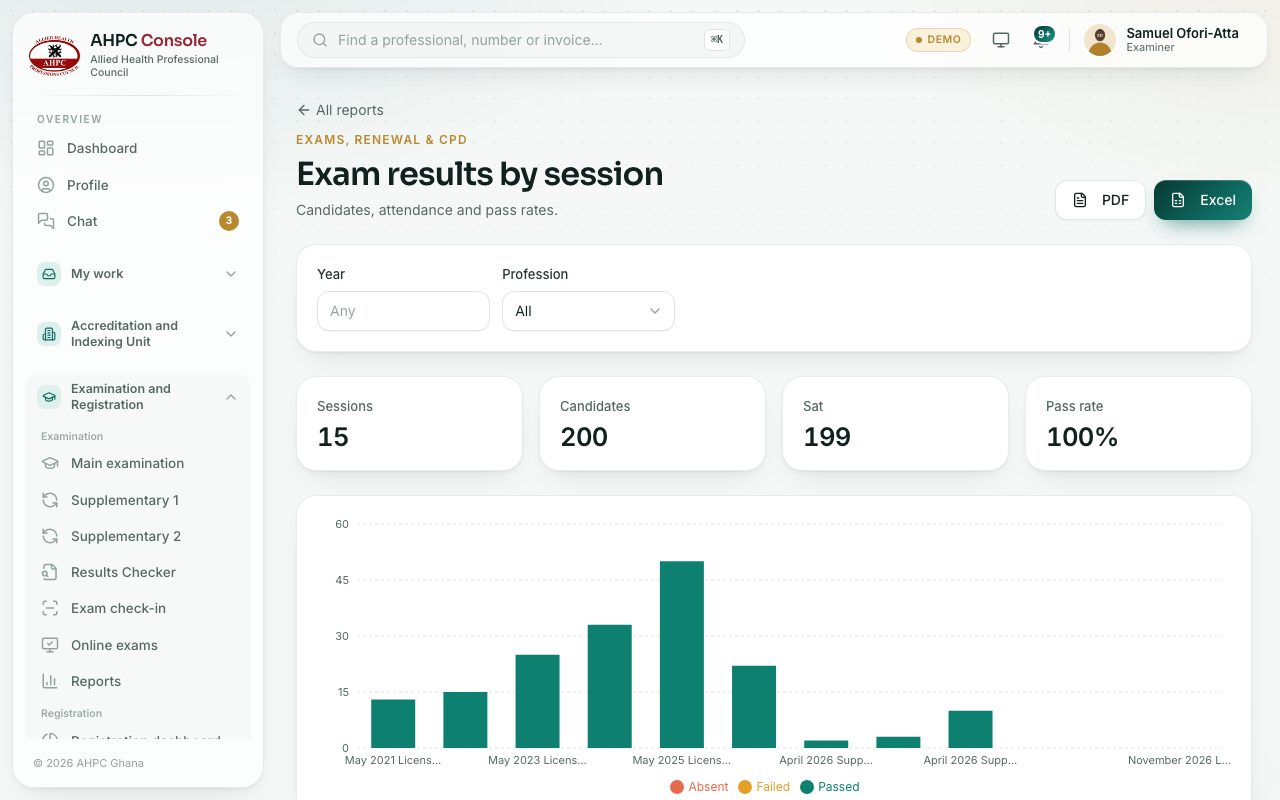The image size is (1280, 800).
Task: Go to Dashboard in sidebar
Action: tap(138, 148)
